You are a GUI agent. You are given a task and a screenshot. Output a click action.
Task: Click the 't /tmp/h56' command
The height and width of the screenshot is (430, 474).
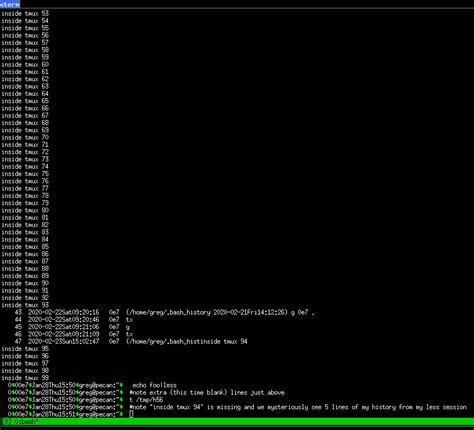(146, 400)
